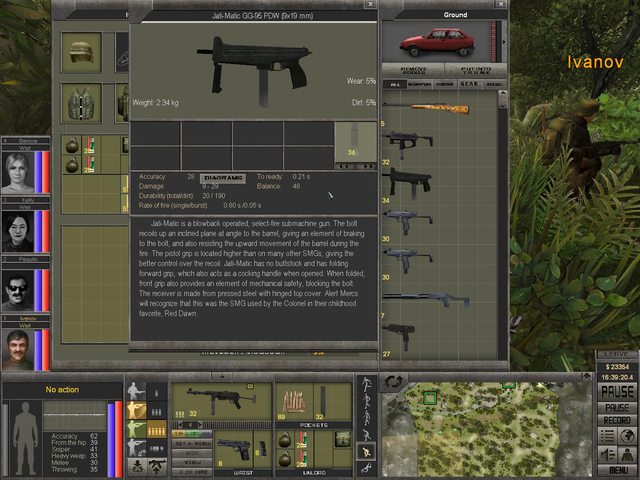
Task: Select the pistol in Waist slot
Action: click(234, 449)
